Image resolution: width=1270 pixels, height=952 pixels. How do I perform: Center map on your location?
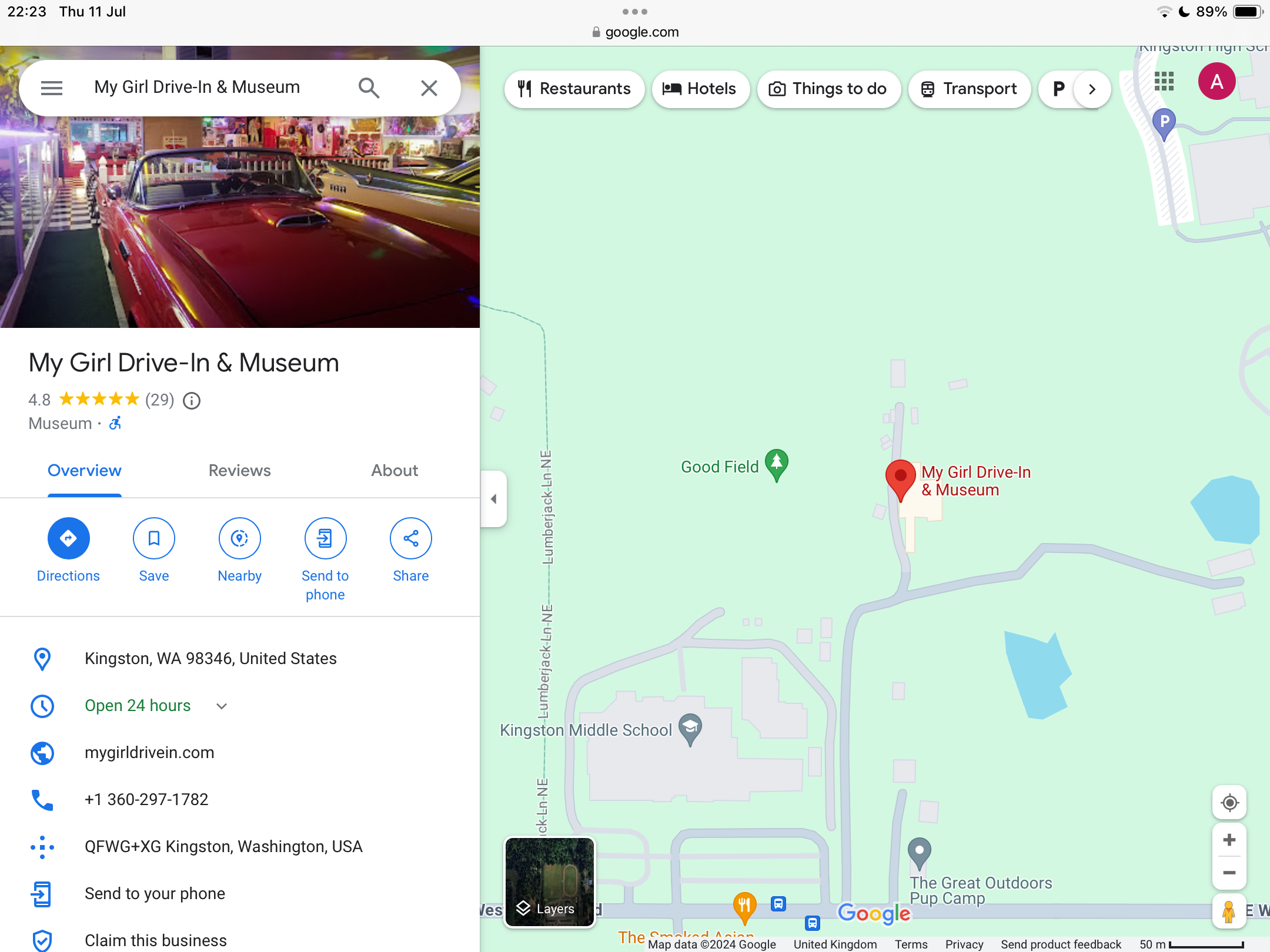click(x=1229, y=803)
